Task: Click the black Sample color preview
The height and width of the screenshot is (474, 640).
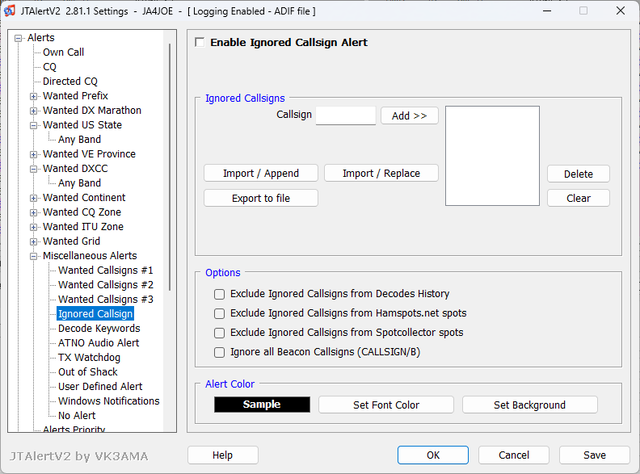Action: (x=262, y=405)
